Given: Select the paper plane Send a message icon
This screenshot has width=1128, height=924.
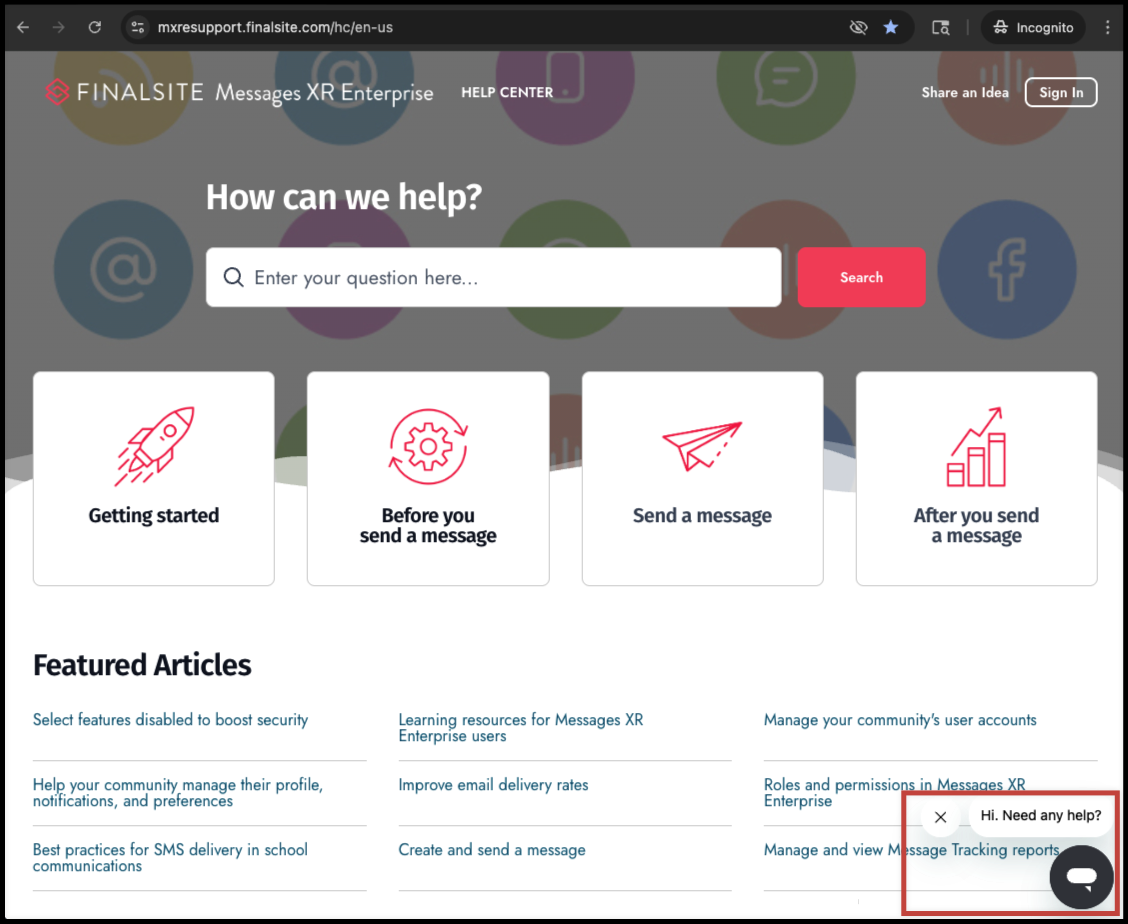Looking at the screenshot, I should (701, 446).
